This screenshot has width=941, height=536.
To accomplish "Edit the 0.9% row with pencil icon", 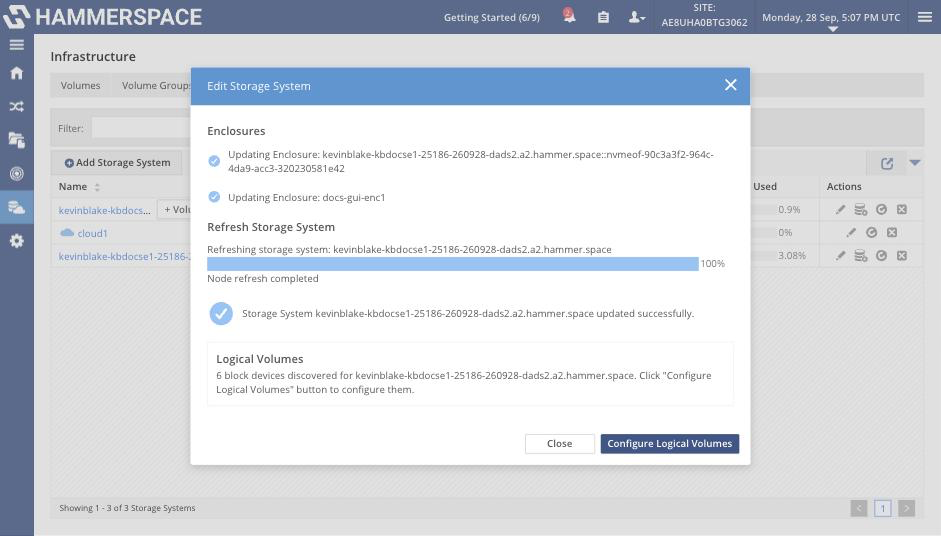I will coord(840,209).
